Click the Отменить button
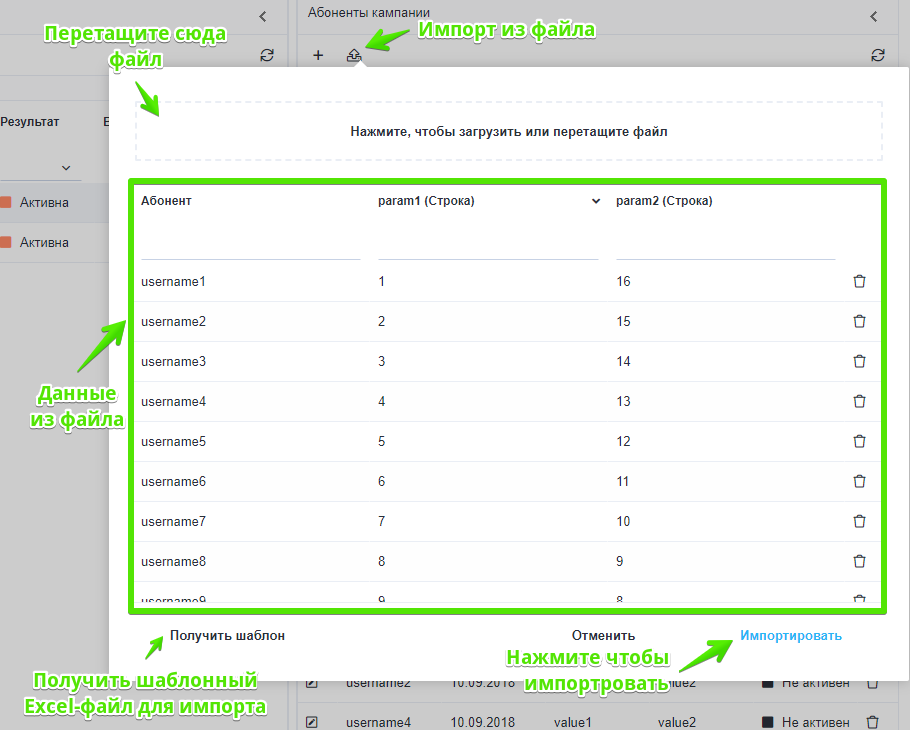 coord(603,636)
